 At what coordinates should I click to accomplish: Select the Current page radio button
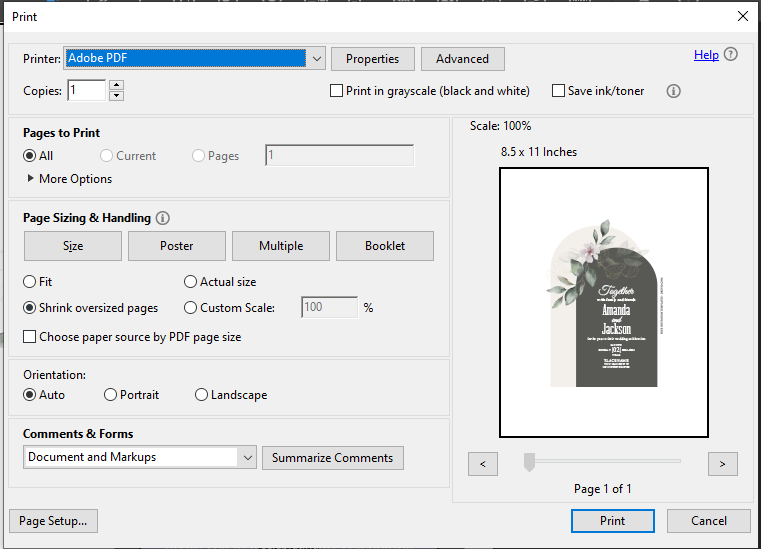(106, 156)
